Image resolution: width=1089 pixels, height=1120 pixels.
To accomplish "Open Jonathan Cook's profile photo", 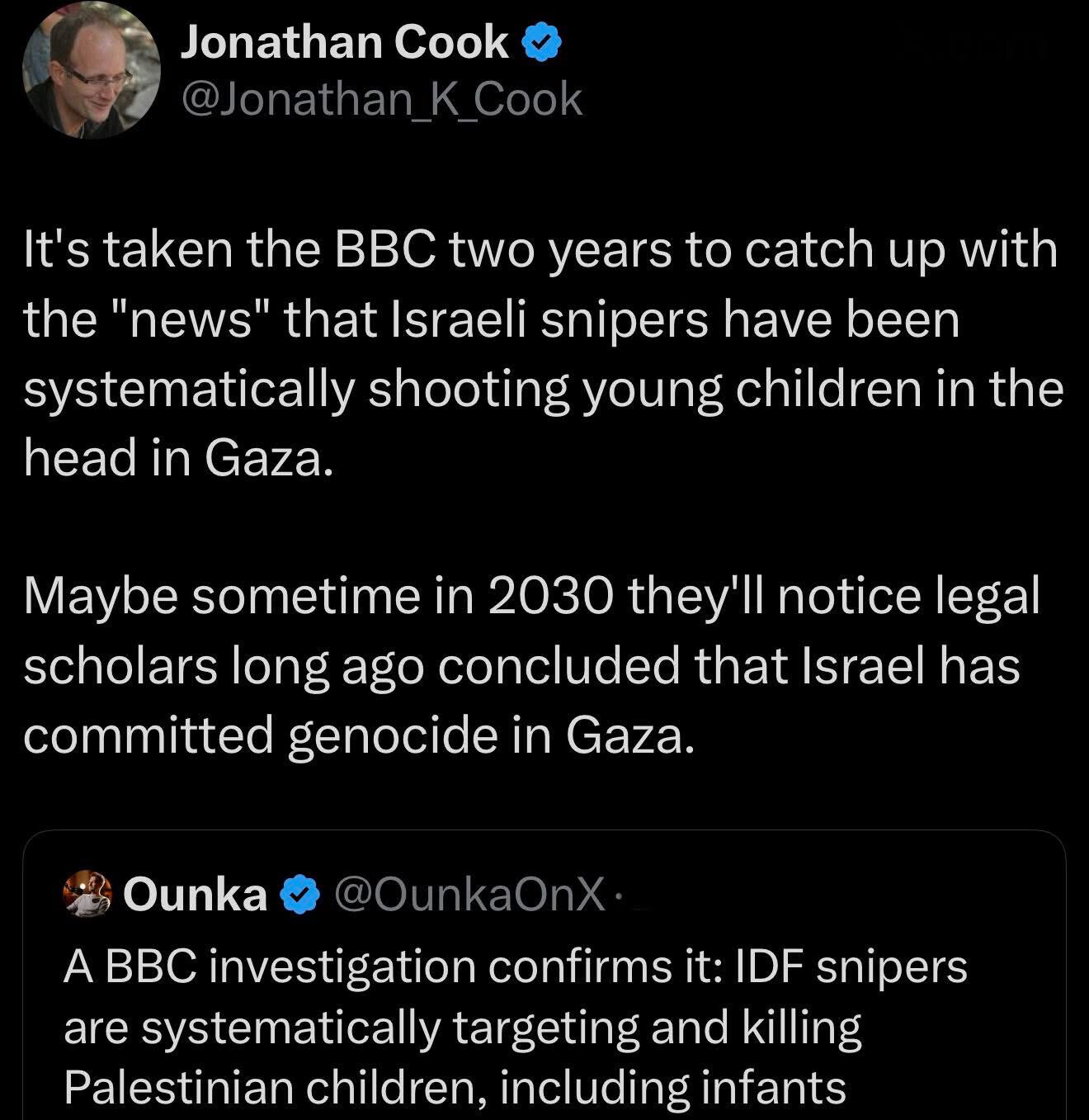I will pos(91,71).
